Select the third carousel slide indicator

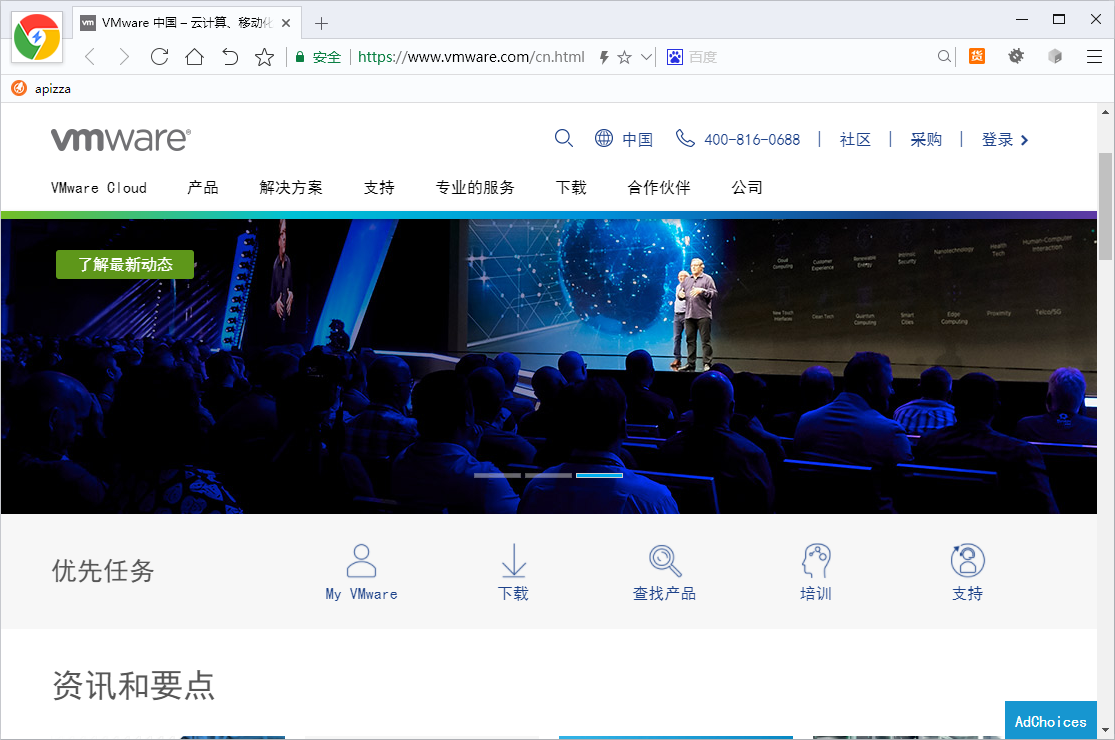point(599,475)
